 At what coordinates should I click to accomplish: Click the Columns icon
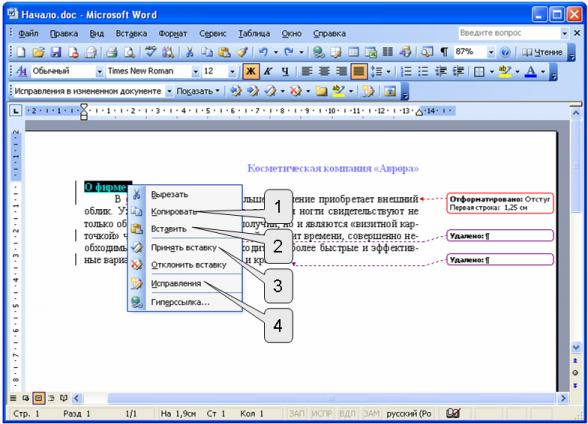(387, 52)
